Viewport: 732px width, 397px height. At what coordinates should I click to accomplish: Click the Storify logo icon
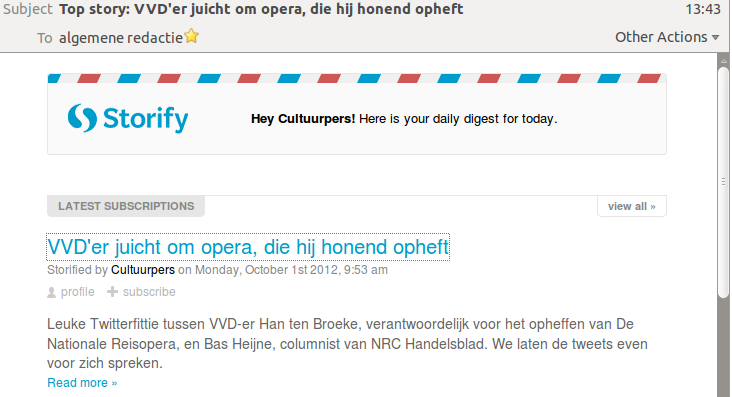click(82, 118)
